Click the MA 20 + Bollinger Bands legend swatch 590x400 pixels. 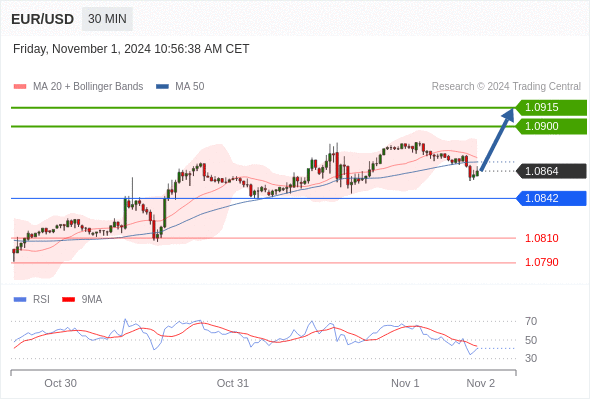tap(20, 87)
